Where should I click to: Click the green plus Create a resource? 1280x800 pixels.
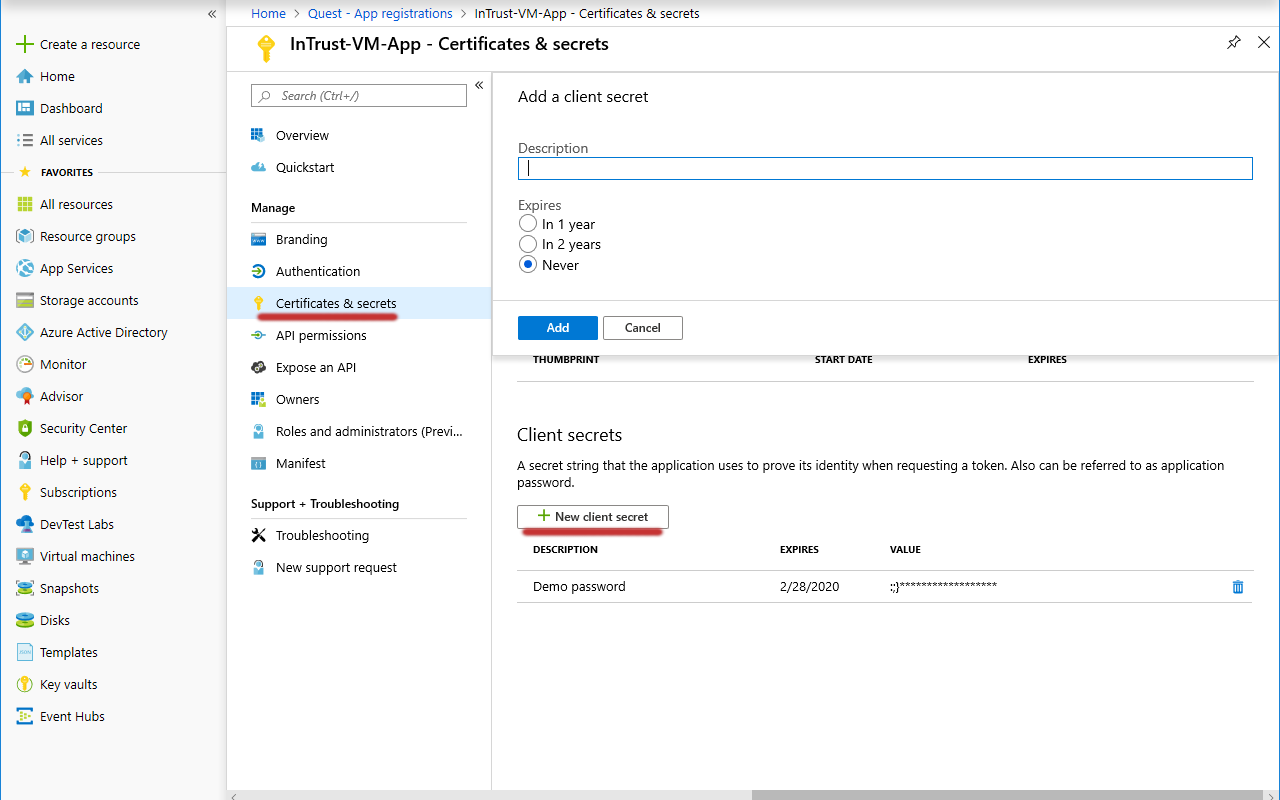(25, 44)
